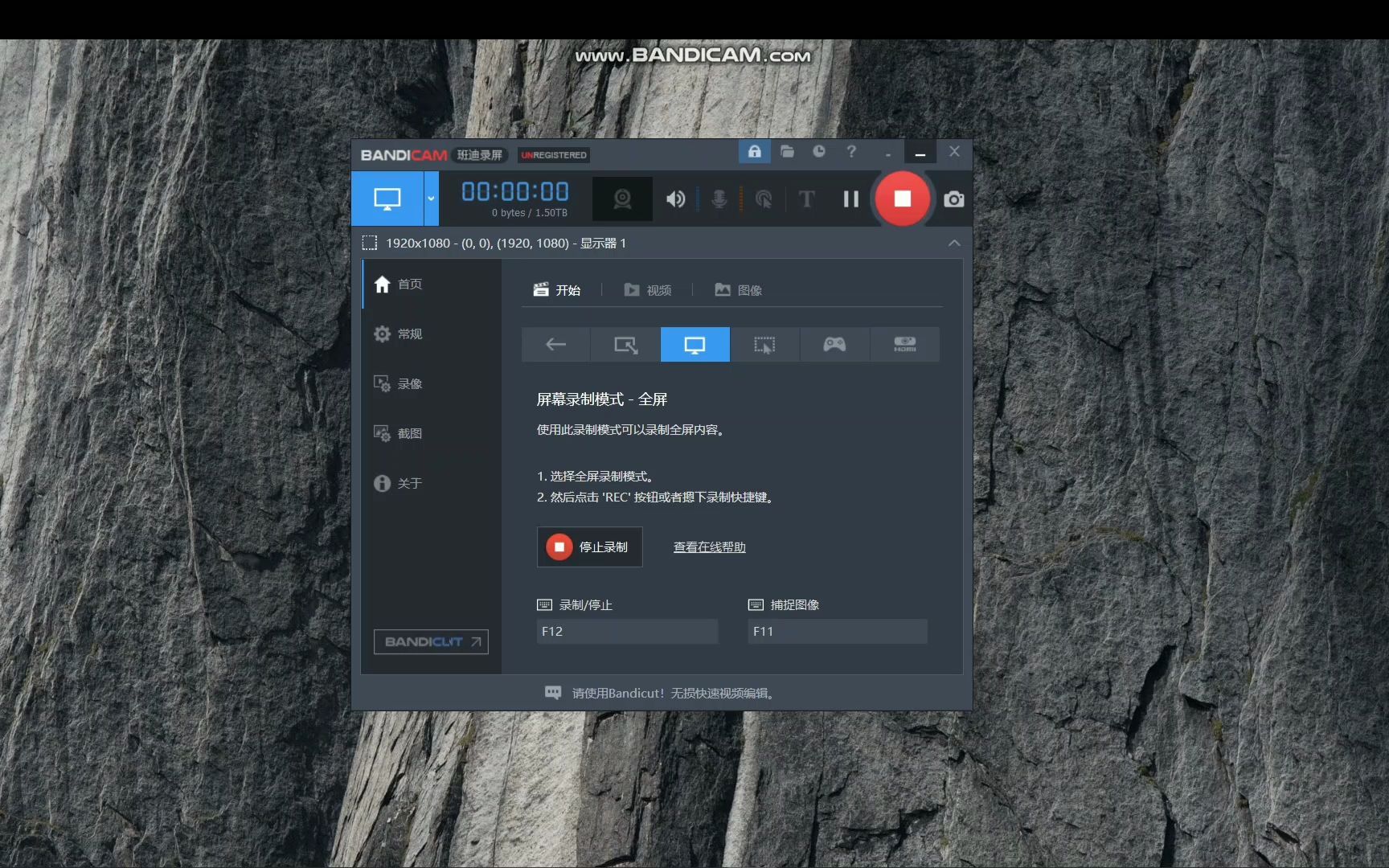Click the lock icon in title bar

click(754, 151)
